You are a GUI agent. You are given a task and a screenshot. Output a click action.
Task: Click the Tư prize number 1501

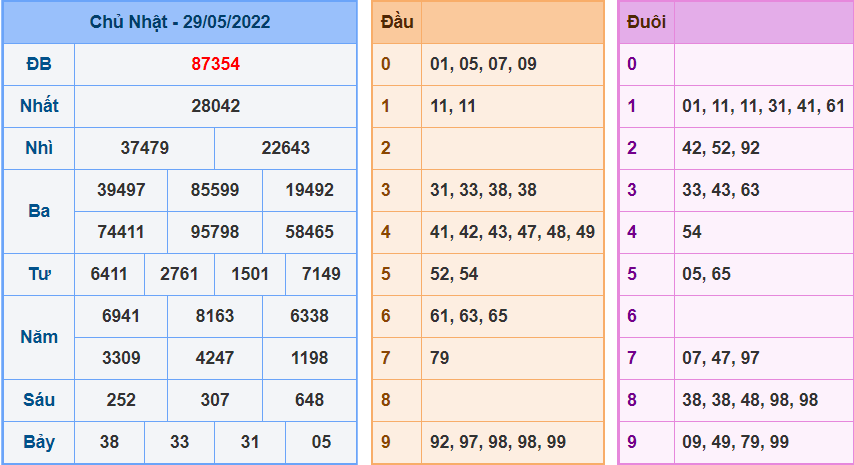(x=250, y=274)
